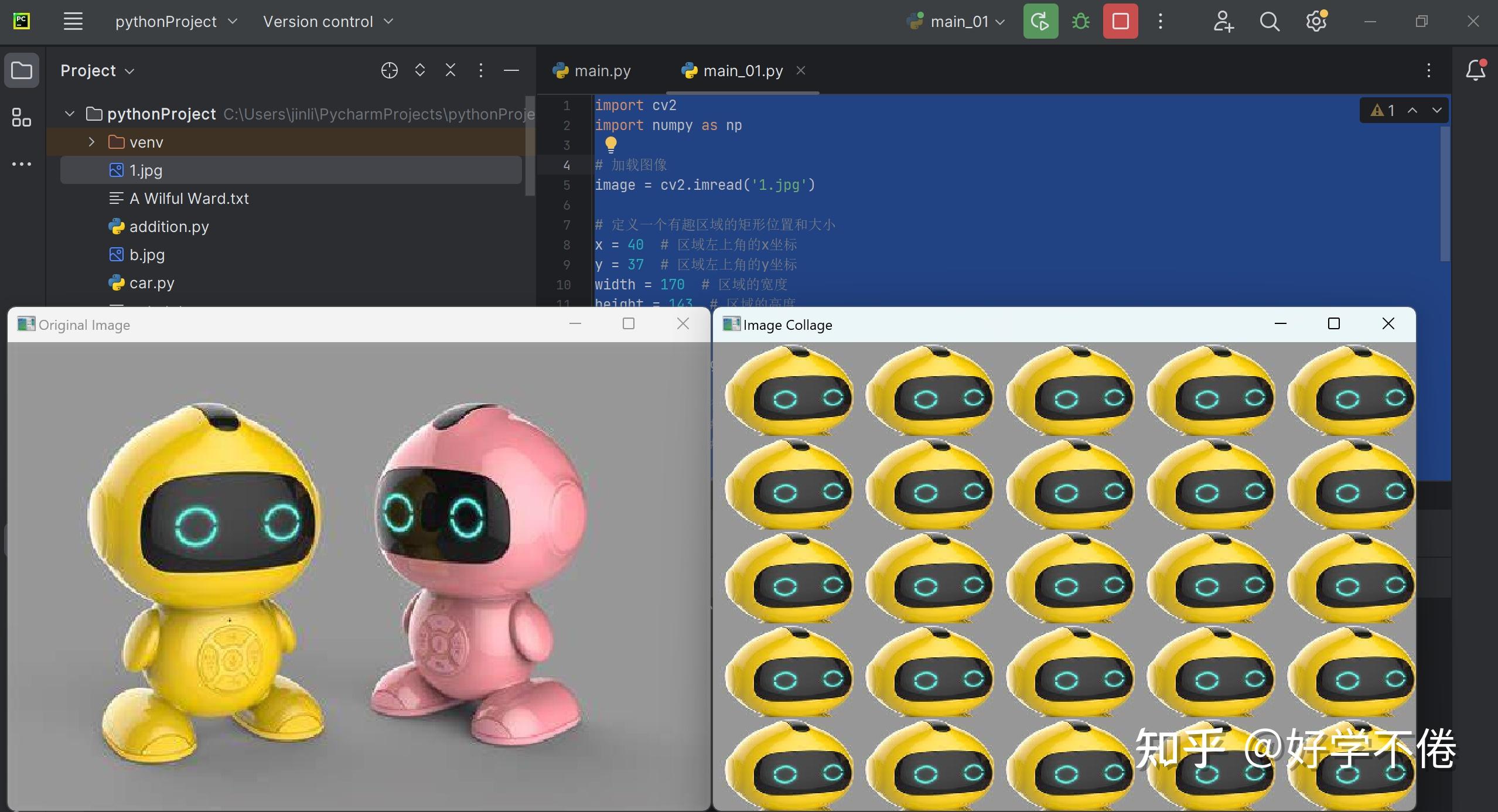Open Project panel options kebab menu
Viewport: 1498px width, 812px height.
pos(480,70)
